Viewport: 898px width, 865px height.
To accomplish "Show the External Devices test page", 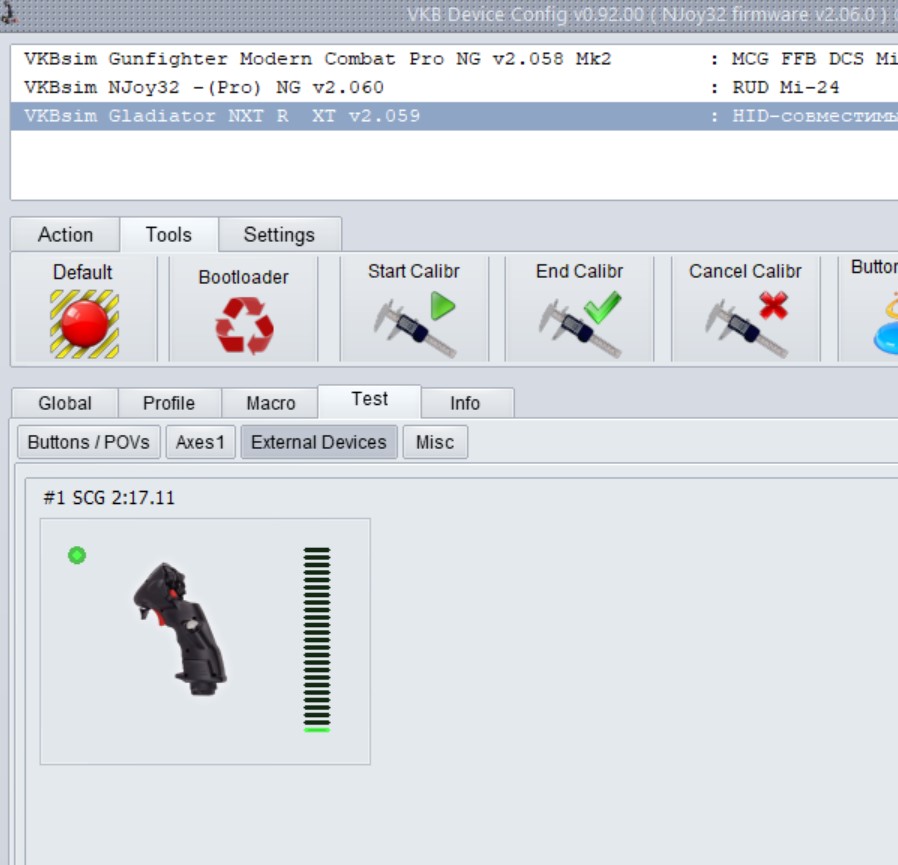I will (x=319, y=442).
